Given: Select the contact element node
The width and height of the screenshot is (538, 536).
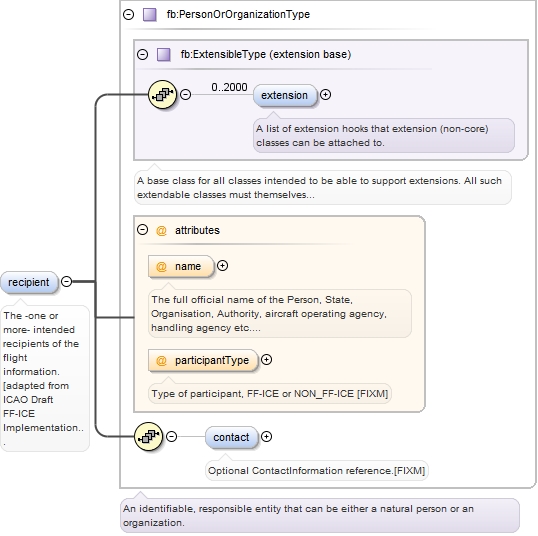Looking at the screenshot, I should [231, 437].
